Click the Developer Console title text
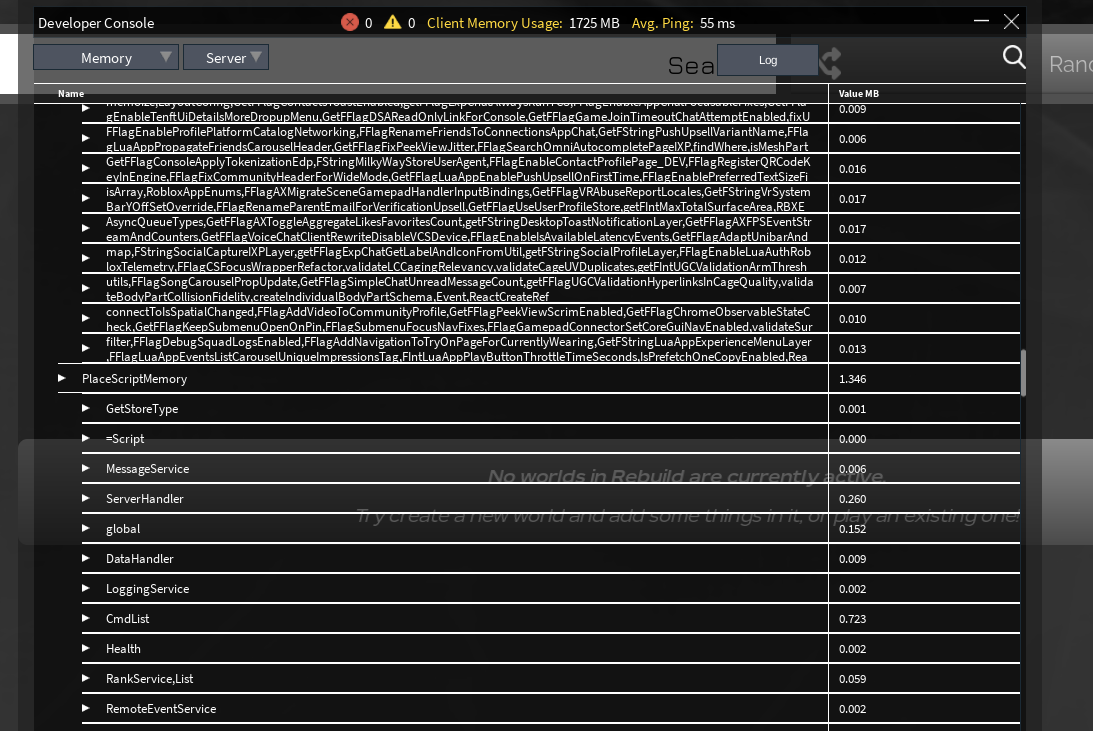Viewport: 1093px width, 731px height. coord(96,23)
